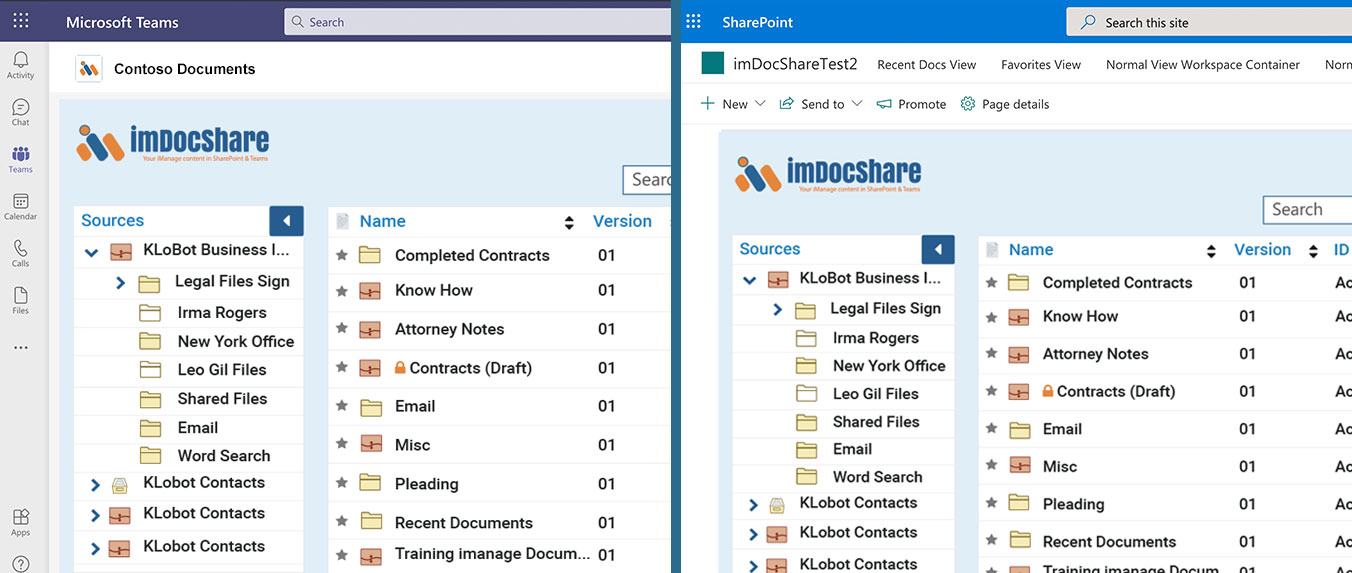Image resolution: width=1352 pixels, height=573 pixels.
Task: Select Leo Gil Files in SharePoint tree
Action: (876, 394)
